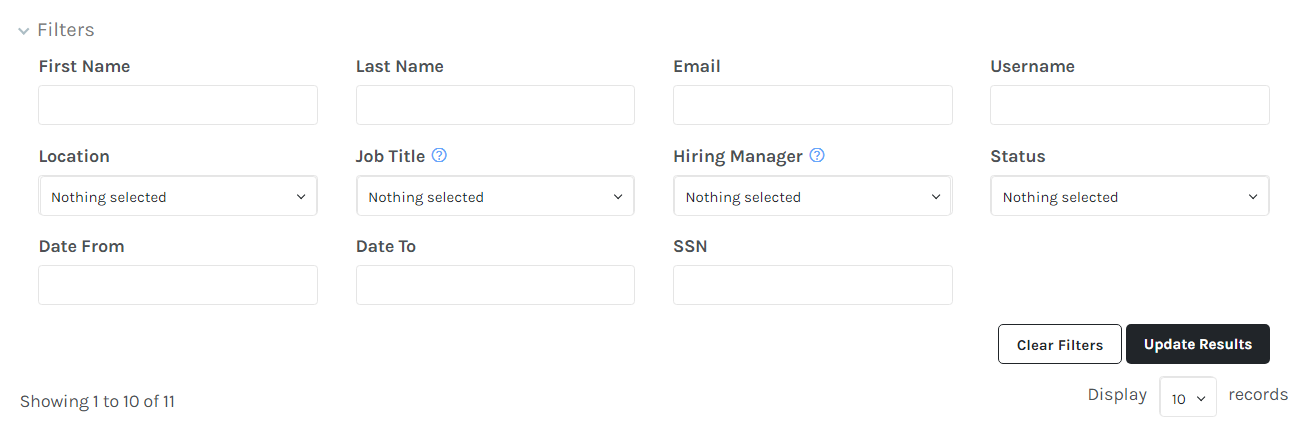This screenshot has height=425, width=1303.
Task: Click the SSN label
Action: (x=690, y=246)
